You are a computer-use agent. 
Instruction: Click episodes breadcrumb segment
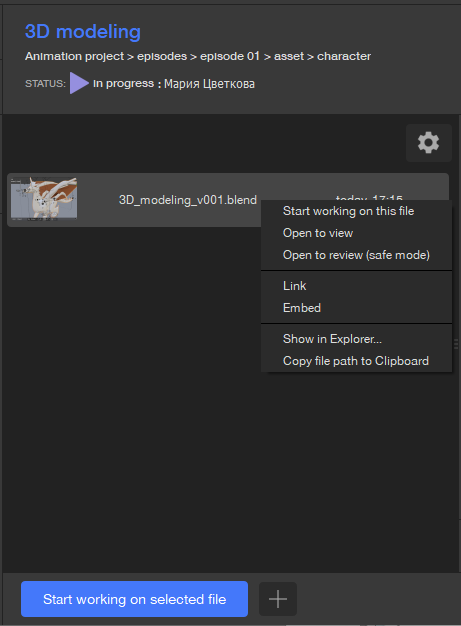(x=162, y=56)
